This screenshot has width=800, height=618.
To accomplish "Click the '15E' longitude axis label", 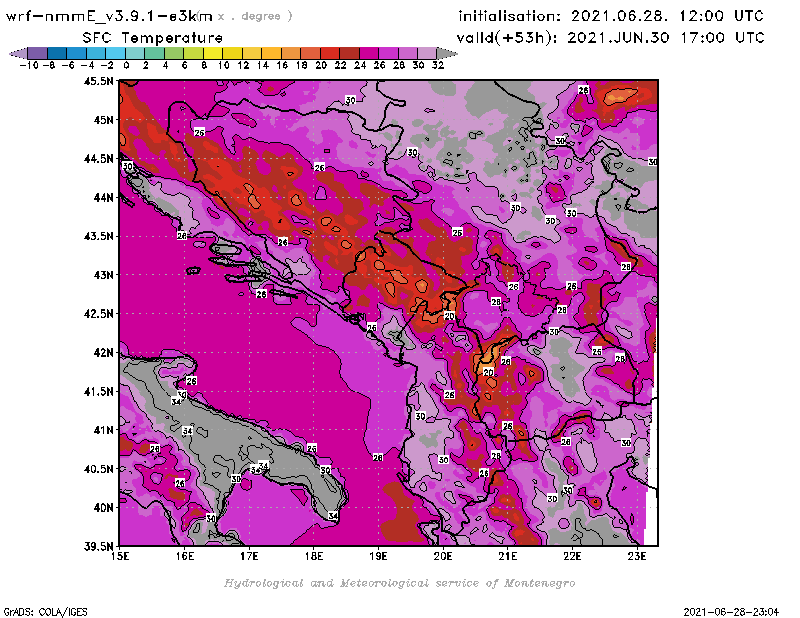I will coord(120,555).
